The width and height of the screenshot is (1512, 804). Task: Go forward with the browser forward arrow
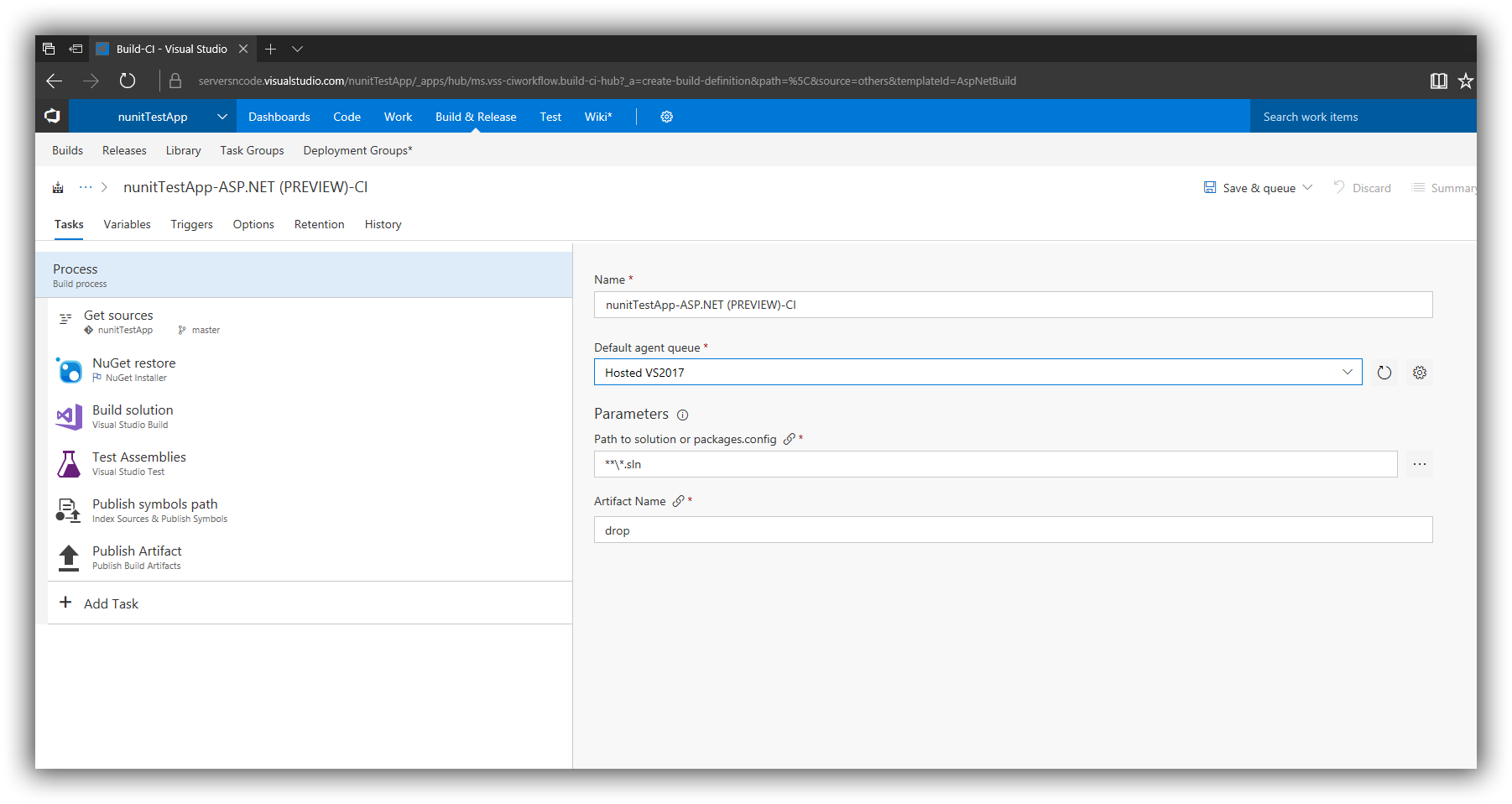(91, 81)
